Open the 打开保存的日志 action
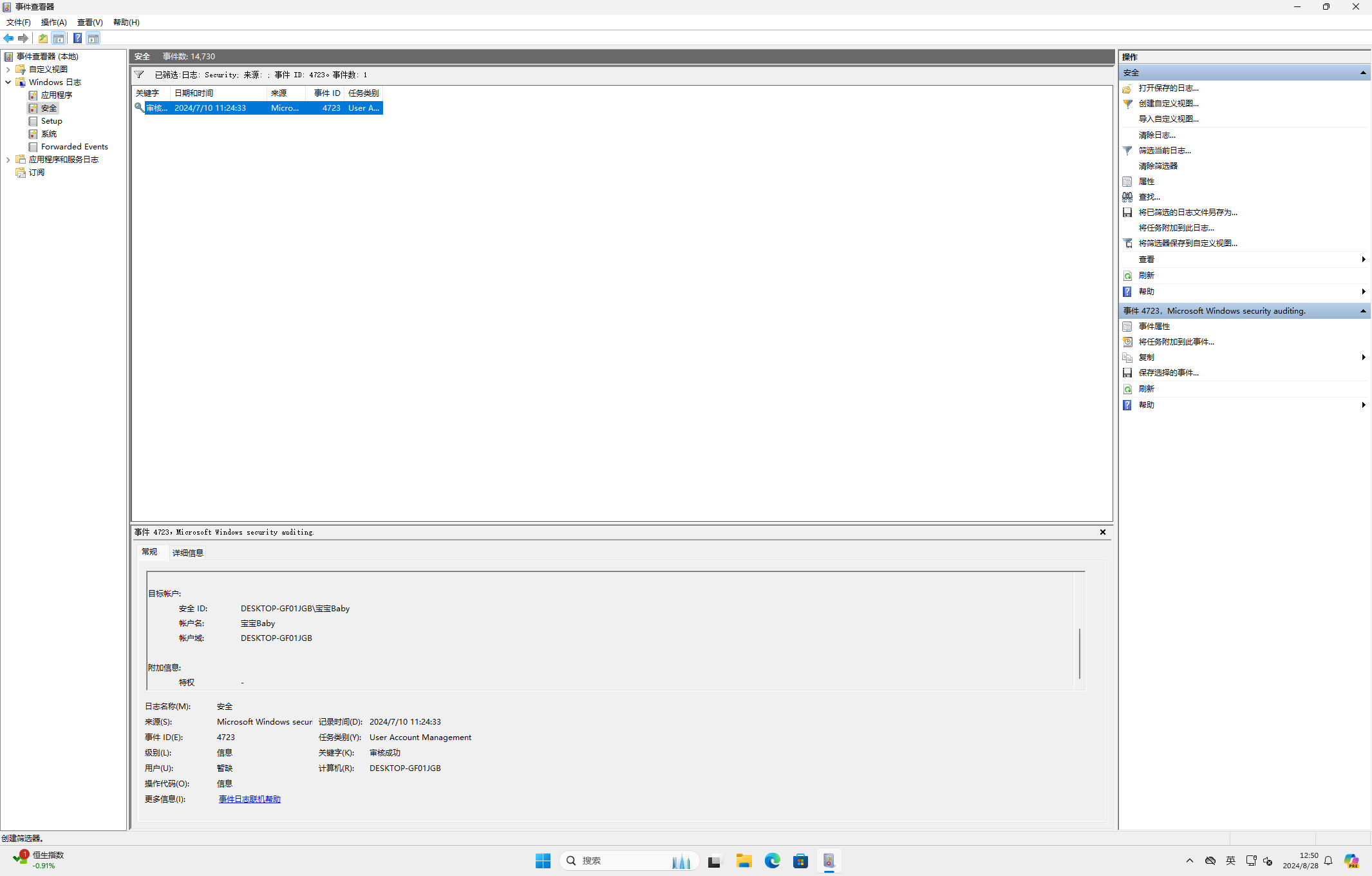The height and width of the screenshot is (876, 1372). [x=1169, y=88]
